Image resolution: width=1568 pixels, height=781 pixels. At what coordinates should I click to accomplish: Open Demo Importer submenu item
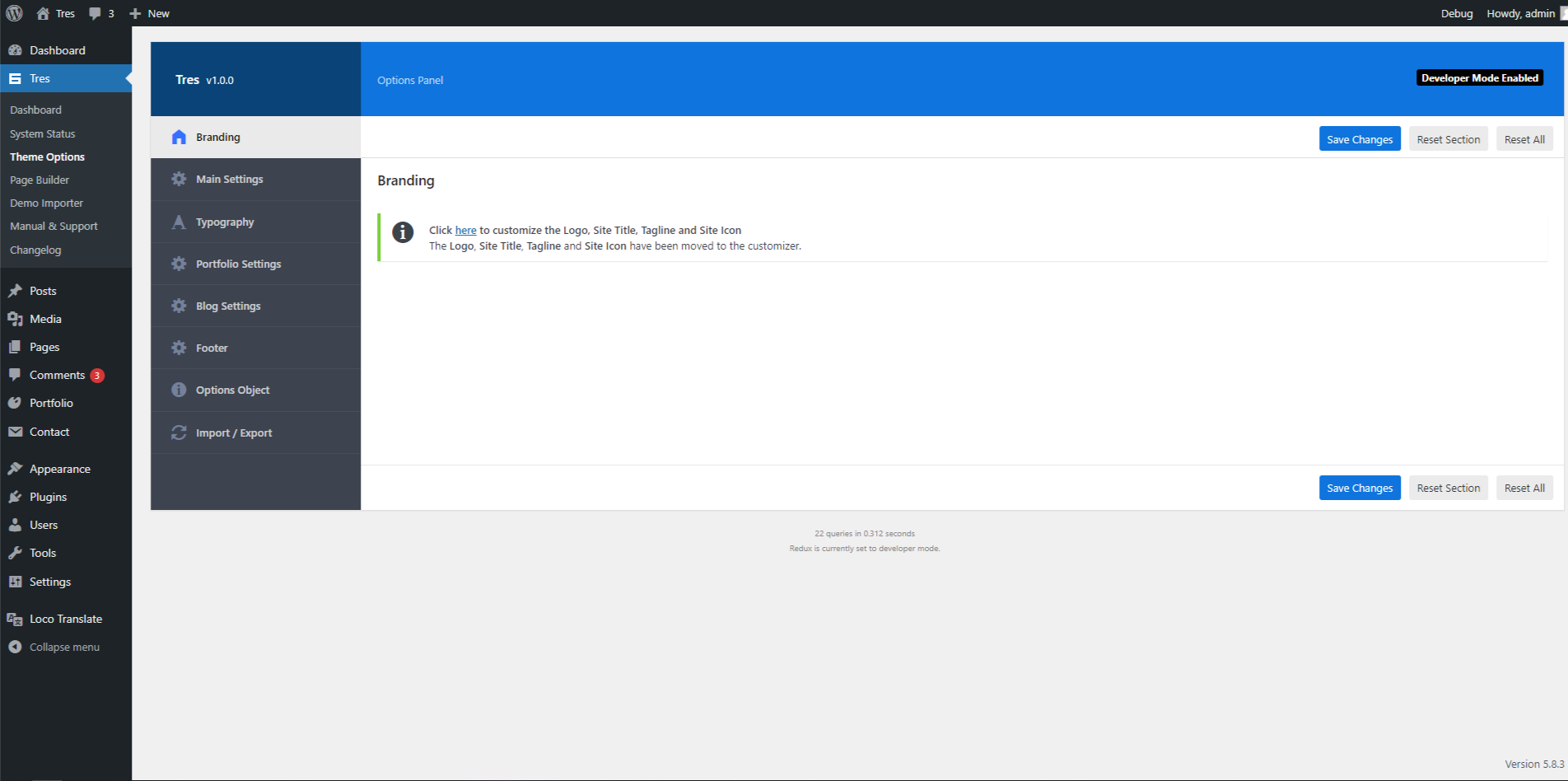click(x=47, y=203)
